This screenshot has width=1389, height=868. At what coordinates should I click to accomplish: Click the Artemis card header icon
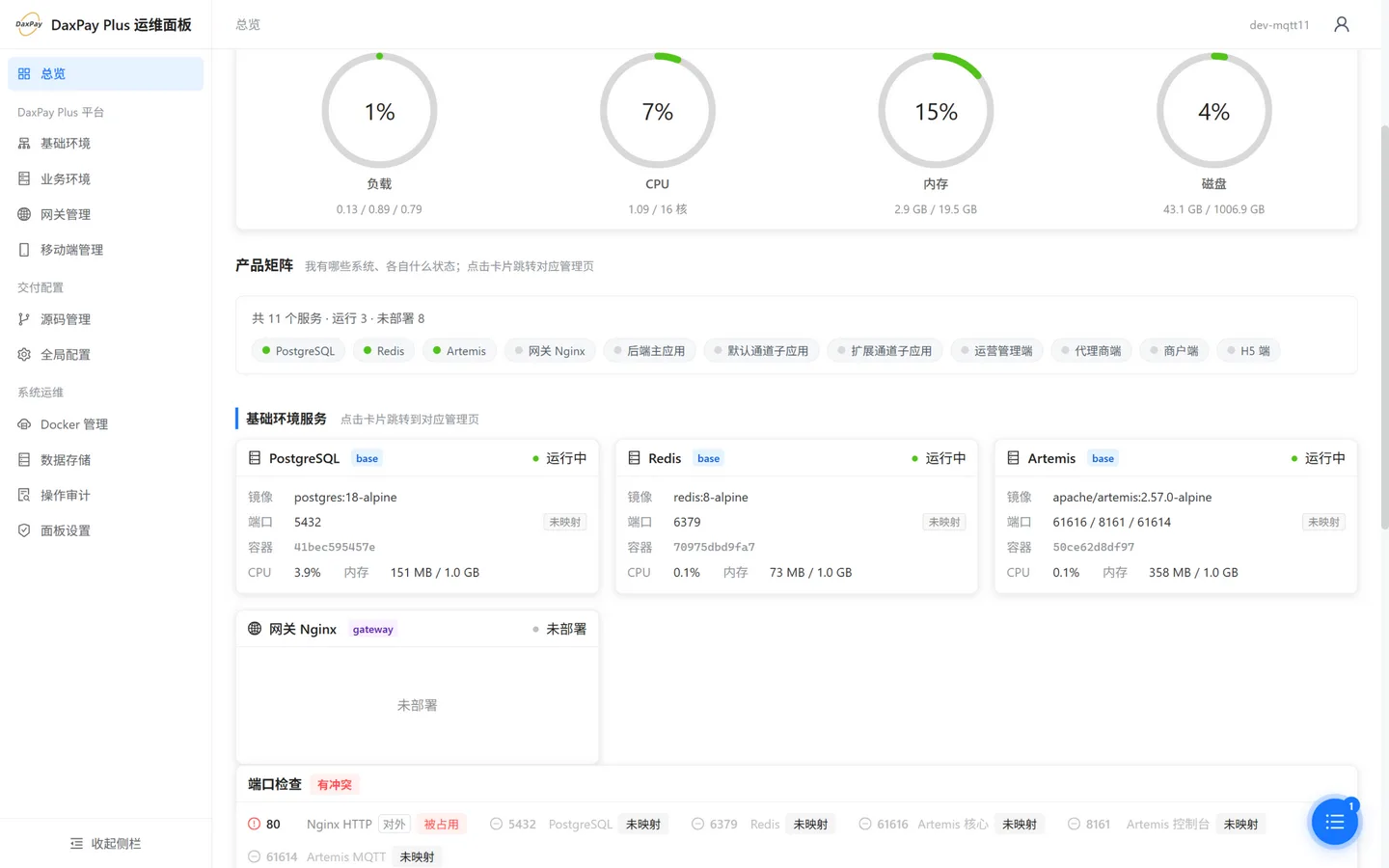1013,458
